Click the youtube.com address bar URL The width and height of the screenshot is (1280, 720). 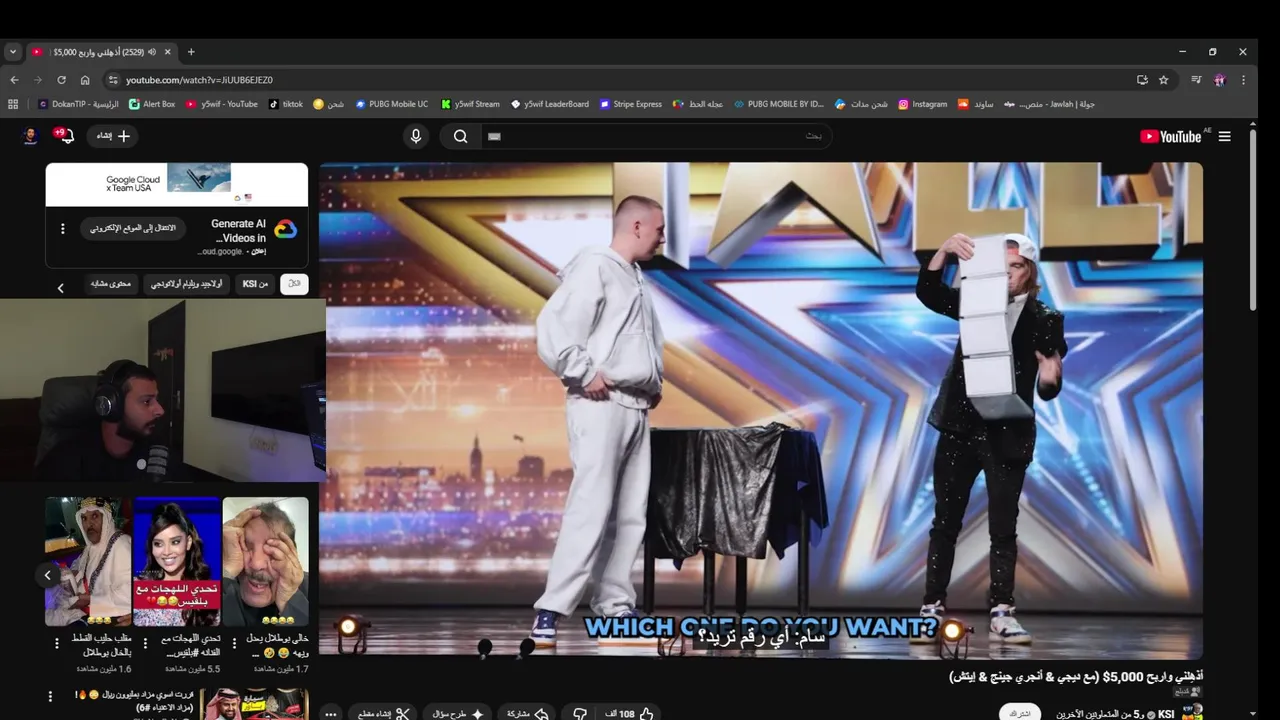199,80
